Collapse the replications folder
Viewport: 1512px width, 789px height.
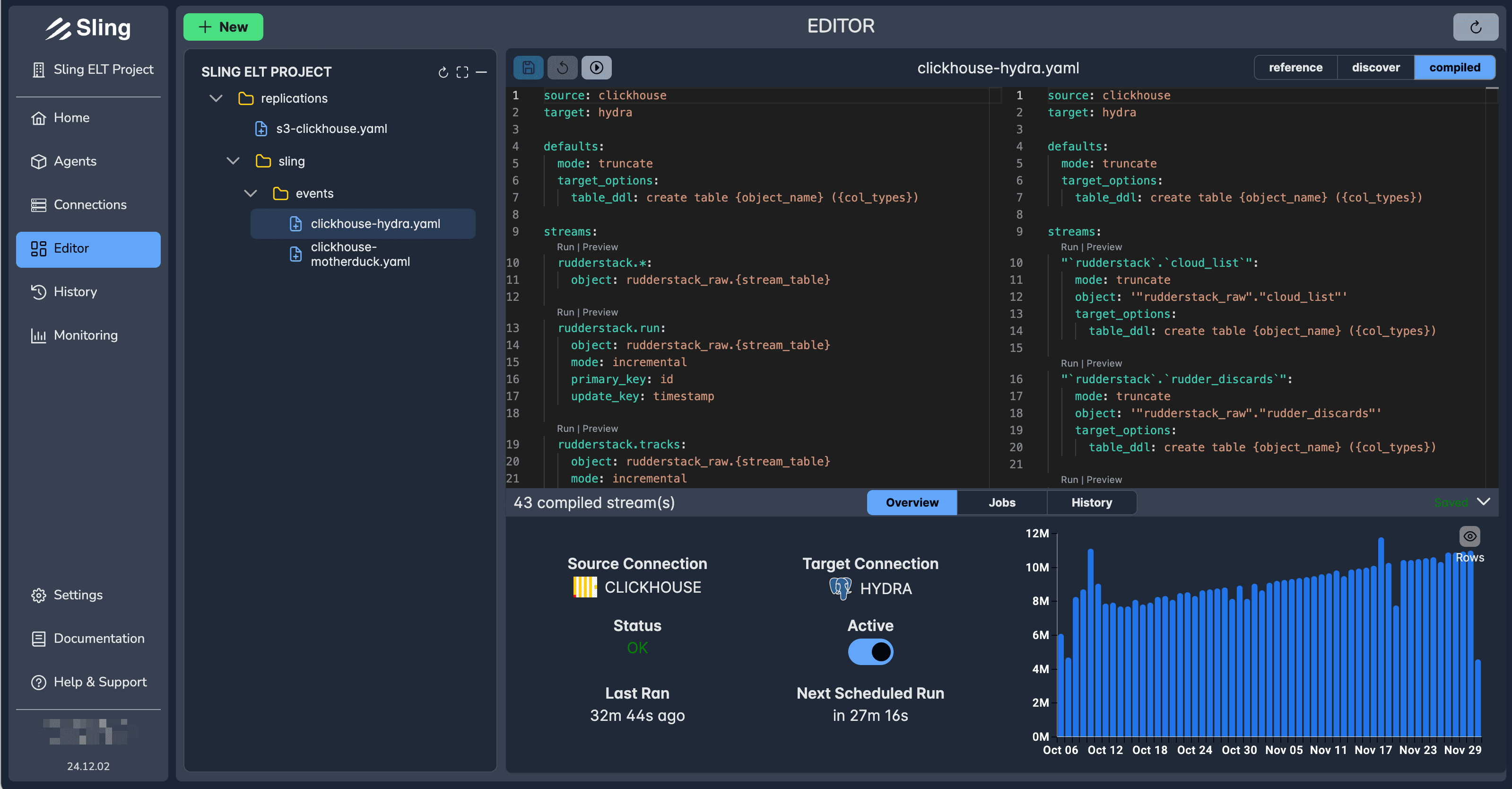click(x=216, y=98)
